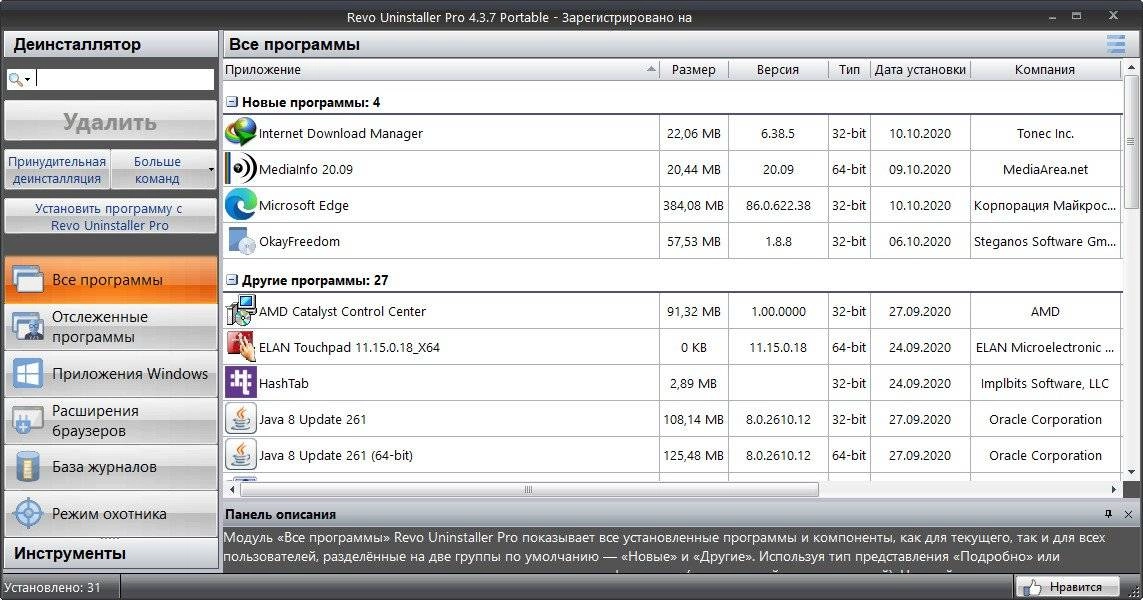Click the Панель описания title
1143x600 pixels.
click(x=281, y=515)
